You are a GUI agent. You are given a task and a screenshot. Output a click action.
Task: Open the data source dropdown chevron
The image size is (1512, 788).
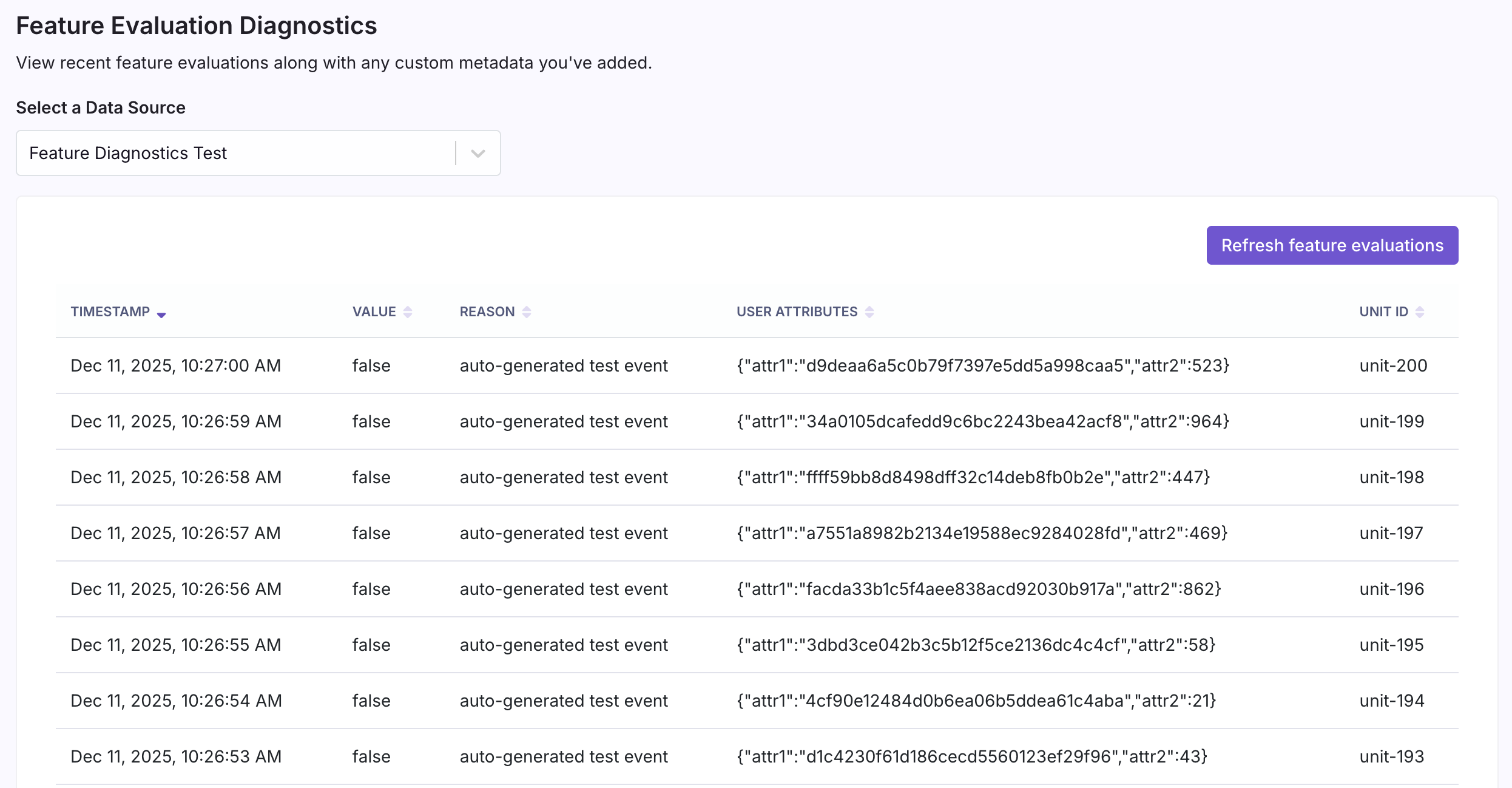coord(478,154)
